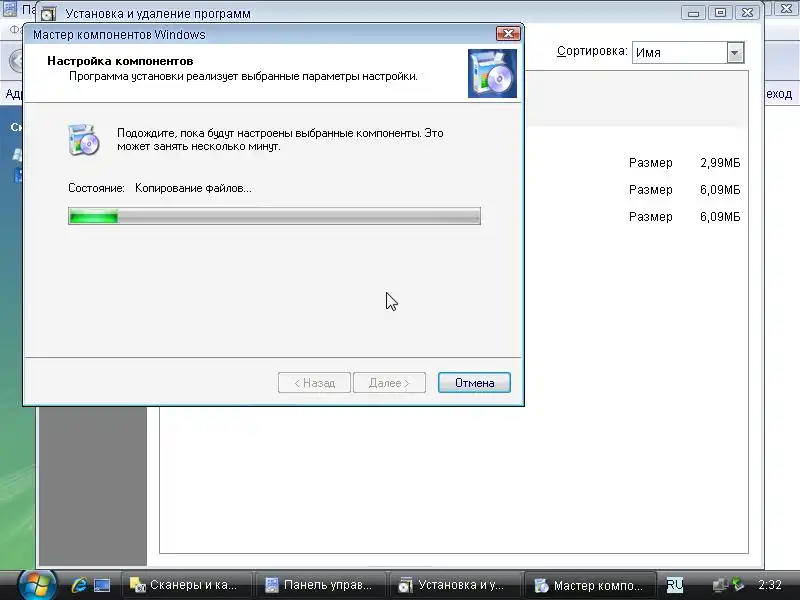Close the Мастер компонентов Windows dialog
The height and width of the screenshot is (600, 800).
tap(508, 34)
